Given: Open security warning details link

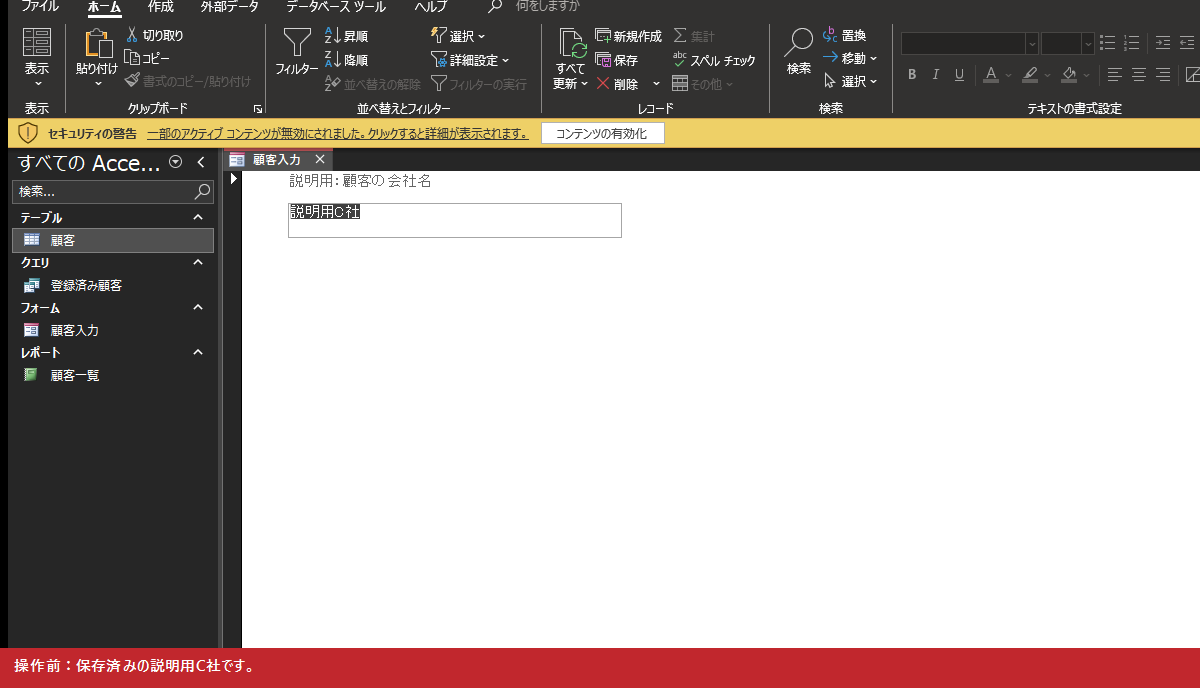Looking at the screenshot, I should click(x=338, y=133).
